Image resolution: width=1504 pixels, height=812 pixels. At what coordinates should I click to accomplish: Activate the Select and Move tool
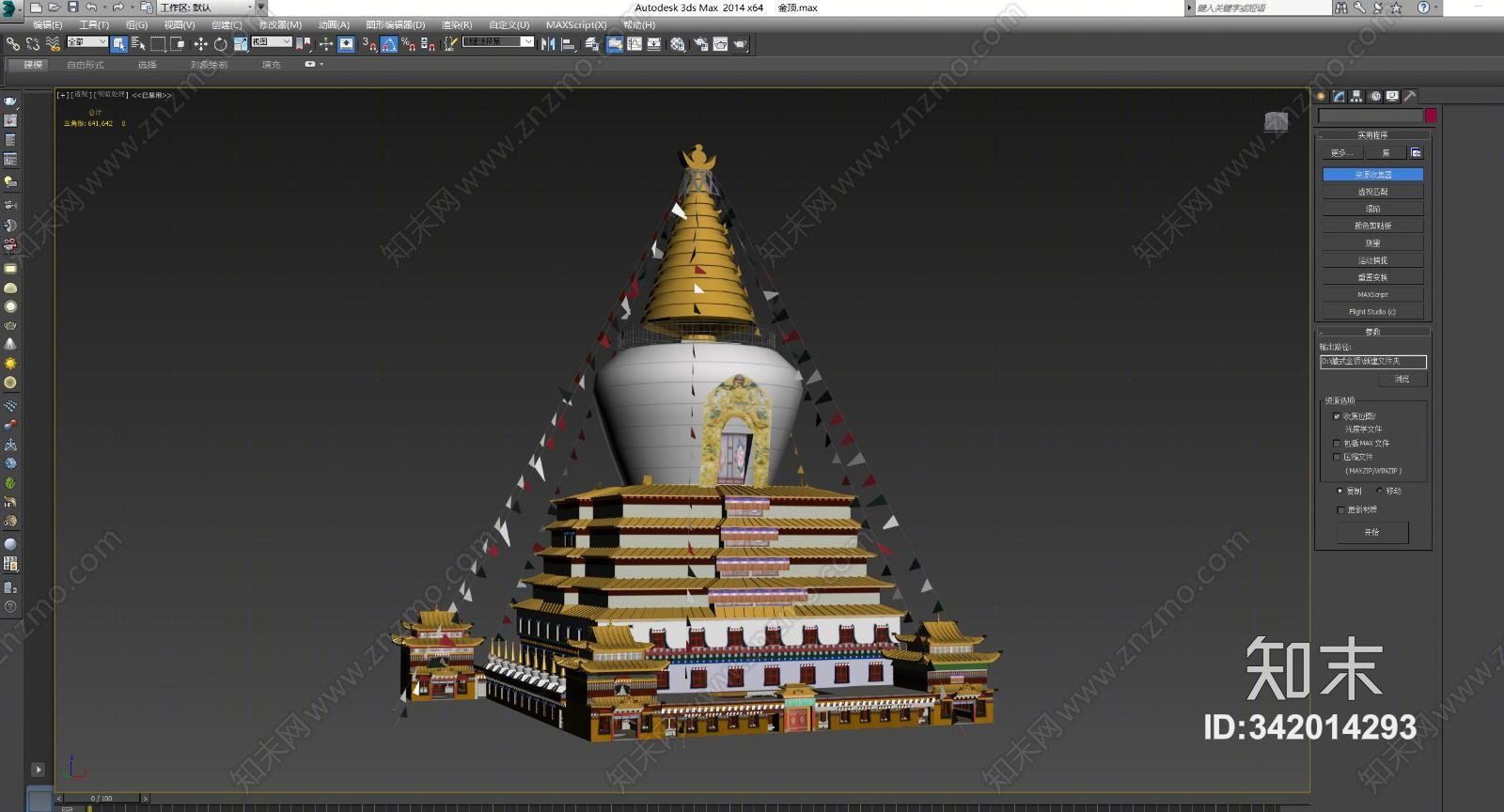tap(200, 43)
